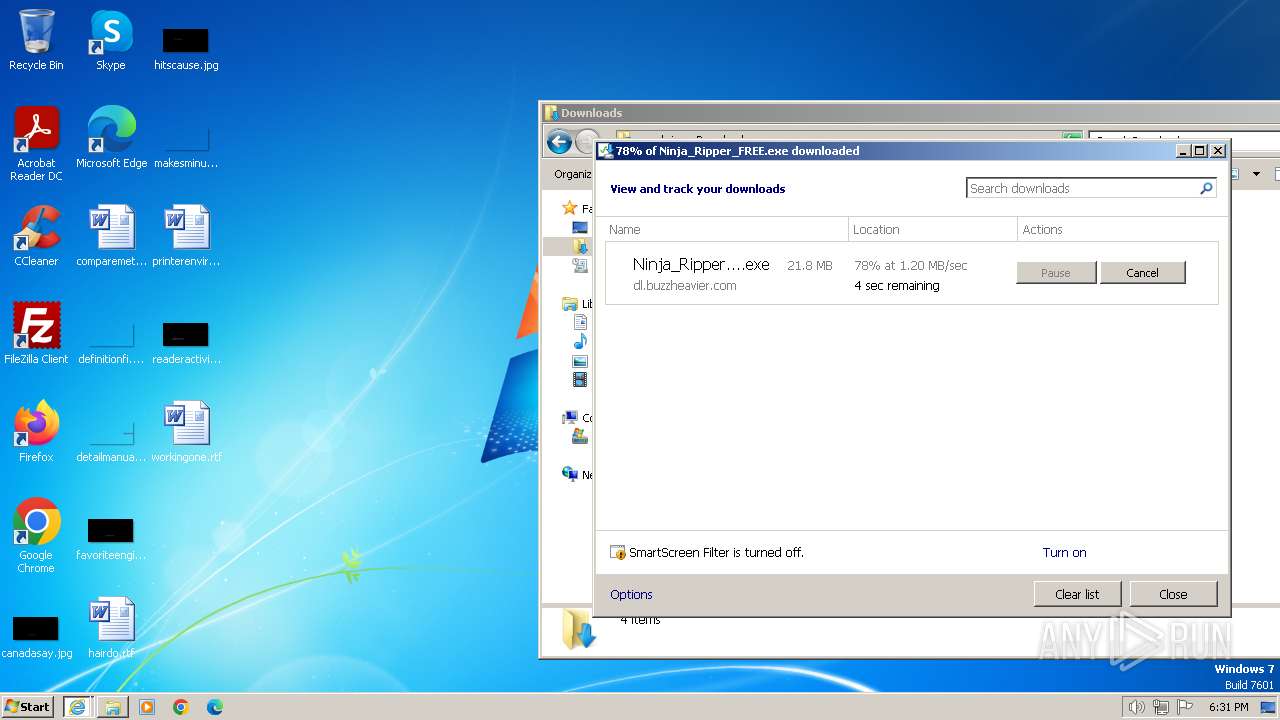Open Action Center flag in system tray
This screenshot has width=1280, height=720.
point(1185,707)
